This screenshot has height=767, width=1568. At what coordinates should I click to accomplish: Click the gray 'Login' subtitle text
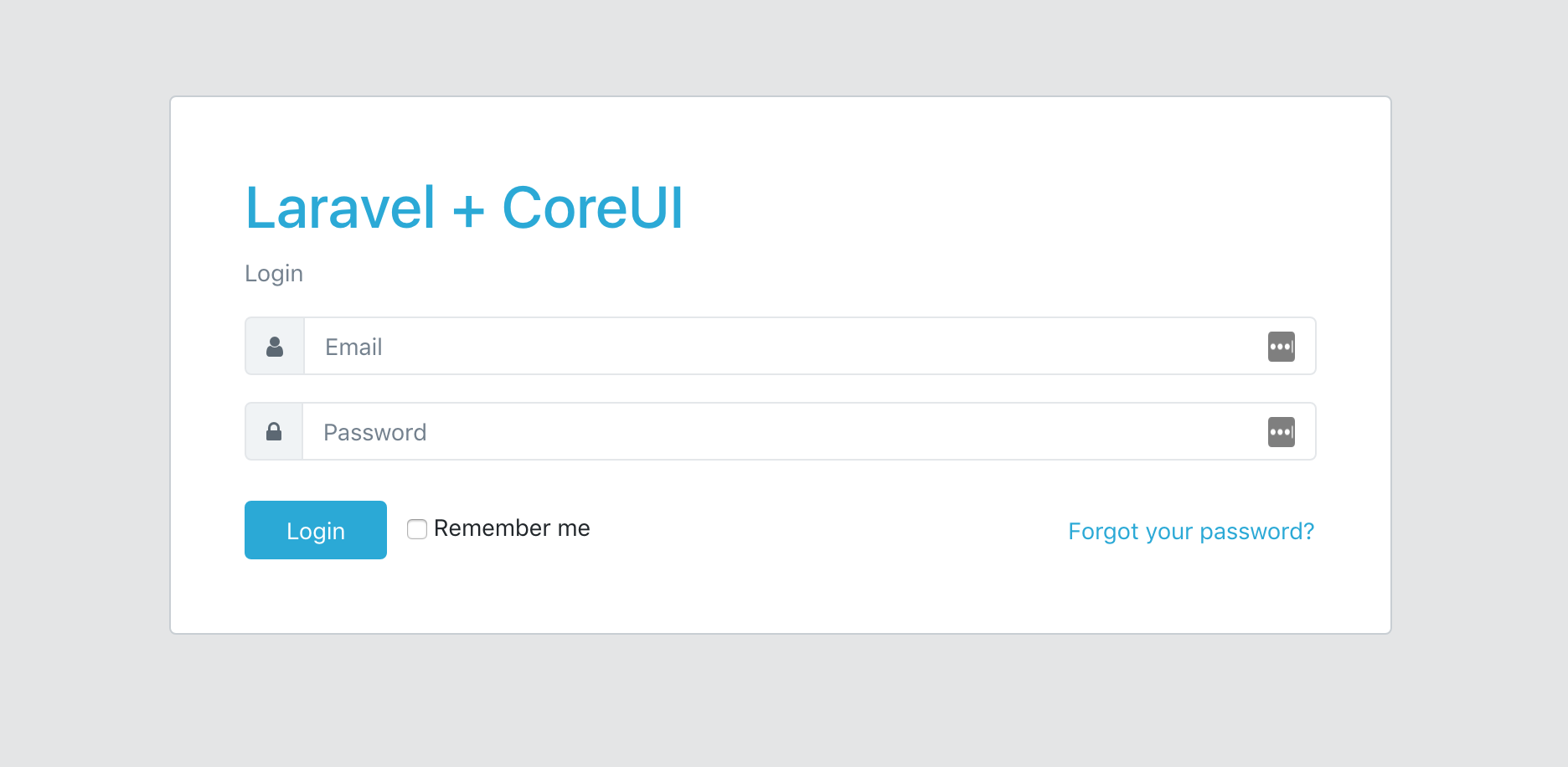click(274, 274)
